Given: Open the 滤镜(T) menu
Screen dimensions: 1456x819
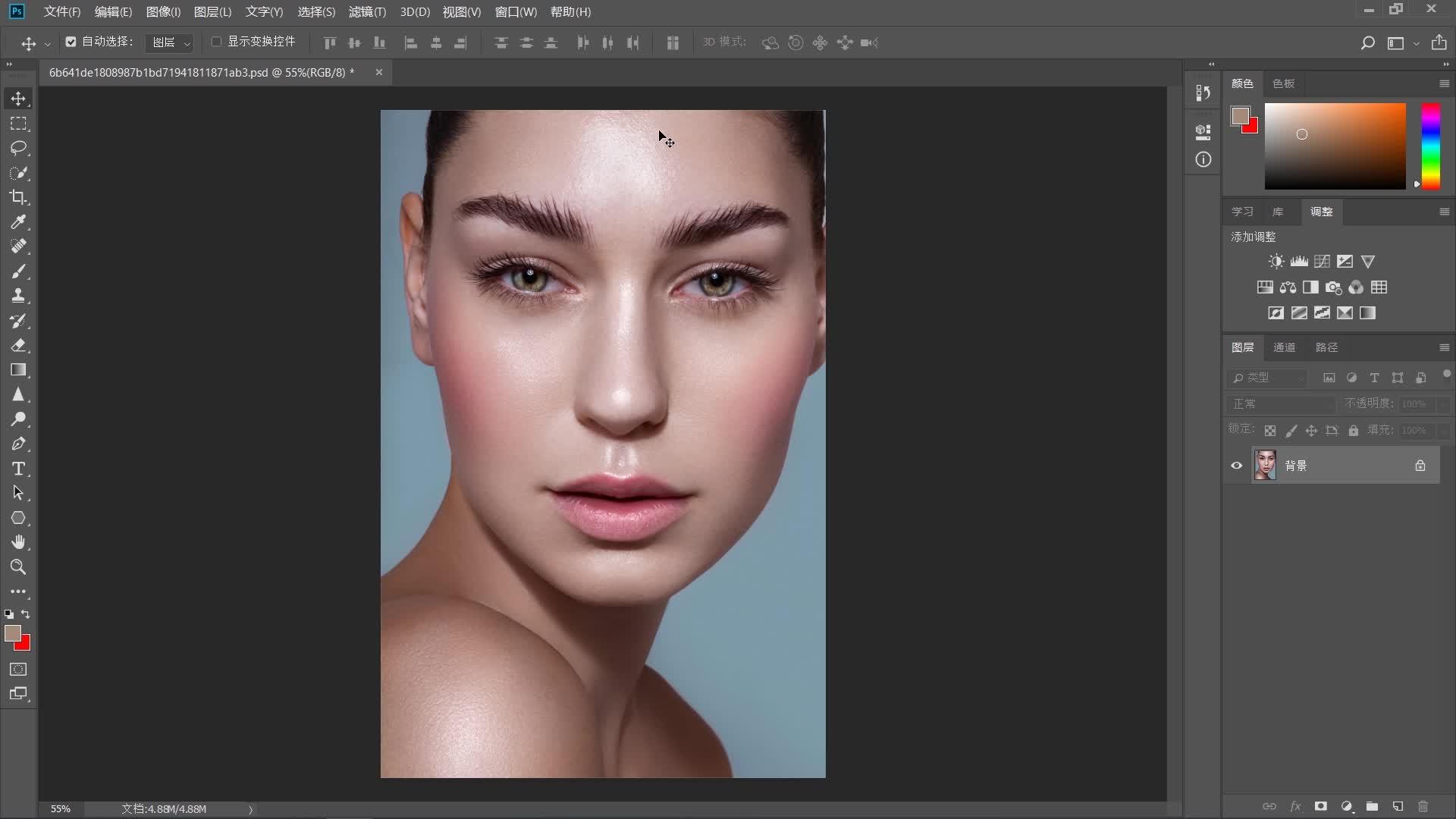Looking at the screenshot, I should click(x=367, y=12).
